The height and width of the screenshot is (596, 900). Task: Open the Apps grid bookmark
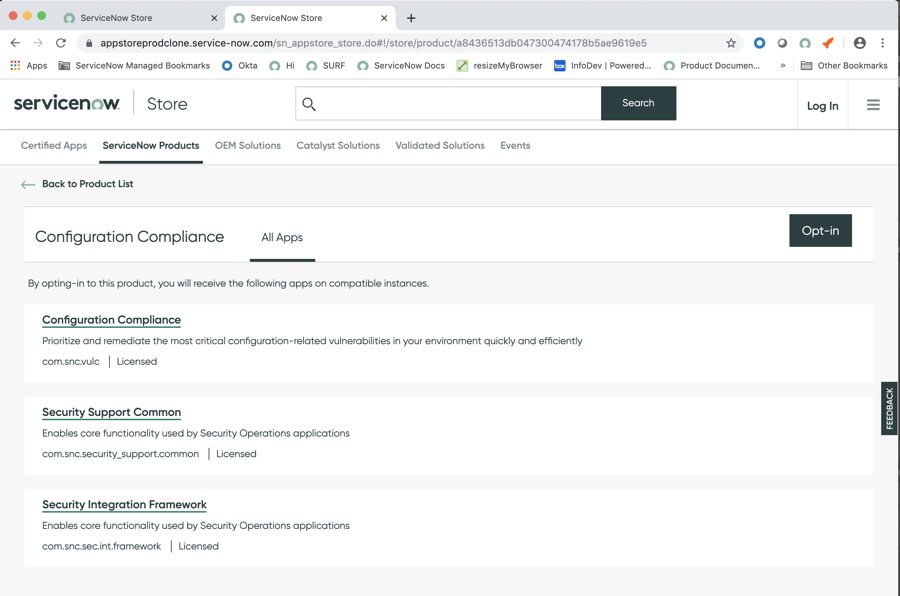(x=29, y=65)
